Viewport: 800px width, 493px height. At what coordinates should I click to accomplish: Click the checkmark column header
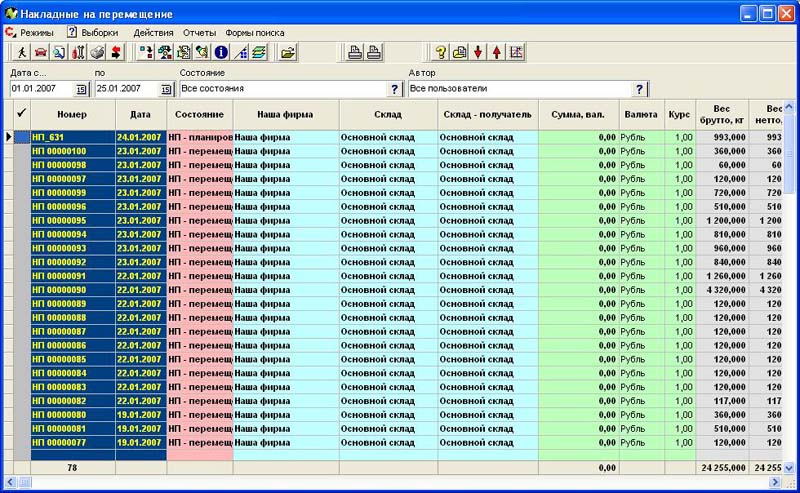(x=21, y=114)
